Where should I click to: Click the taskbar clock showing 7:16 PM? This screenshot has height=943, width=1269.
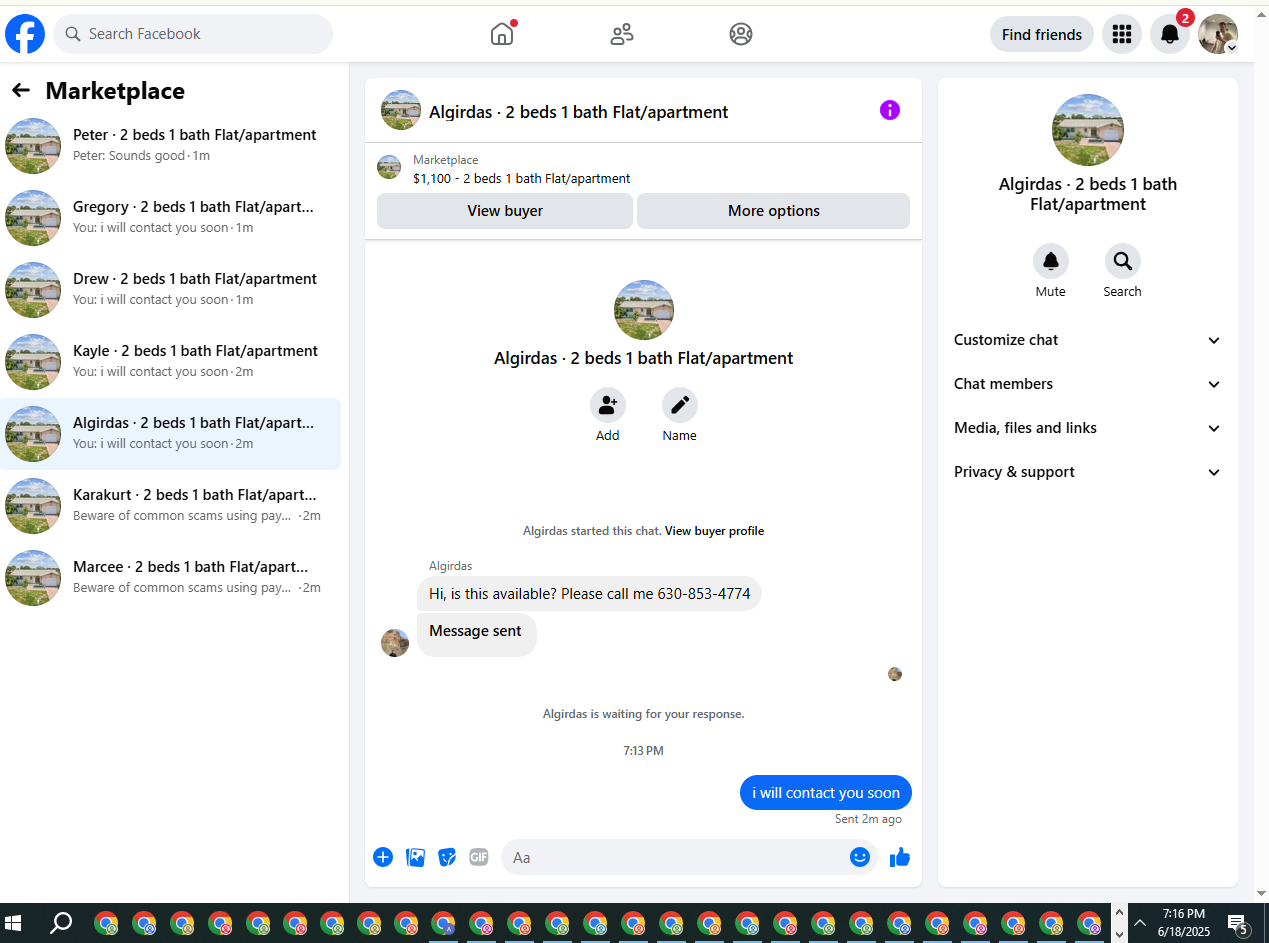(x=1184, y=922)
